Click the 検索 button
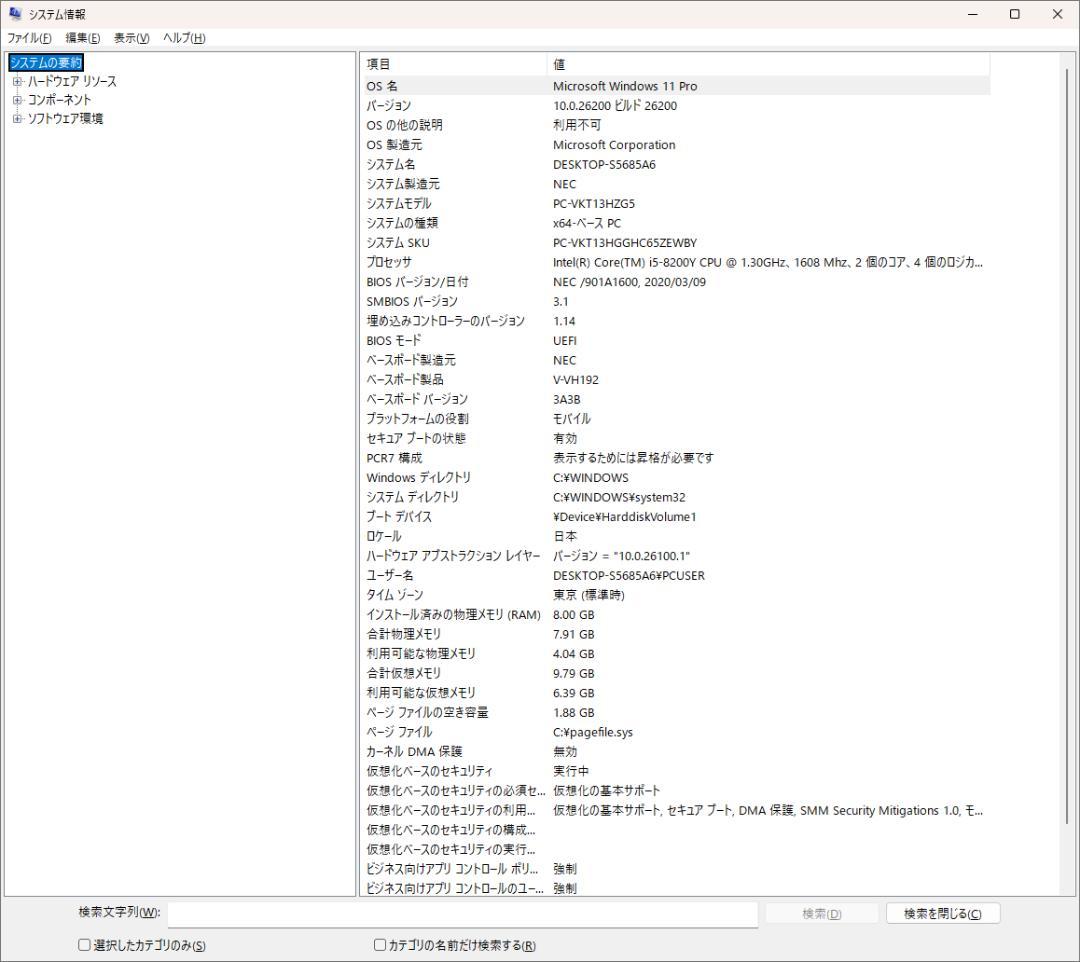This screenshot has height=962, width=1080. [821, 912]
